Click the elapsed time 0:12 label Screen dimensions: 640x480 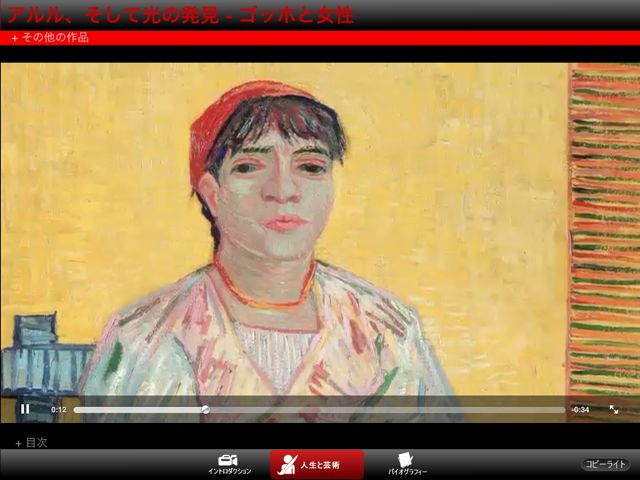click(59, 409)
